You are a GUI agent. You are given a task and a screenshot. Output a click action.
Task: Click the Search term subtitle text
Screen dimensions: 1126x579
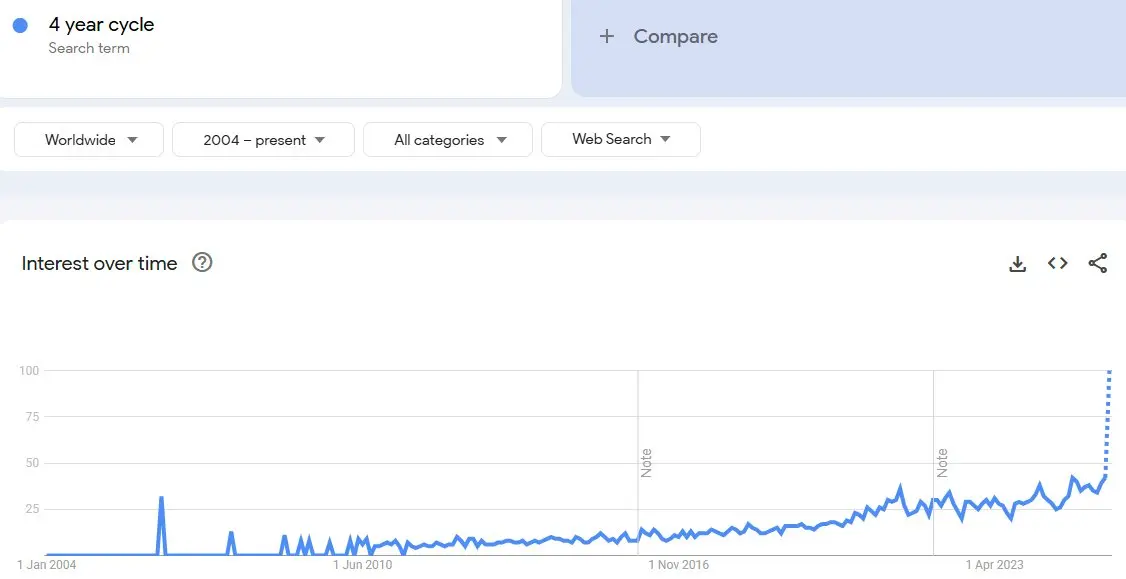(89, 48)
